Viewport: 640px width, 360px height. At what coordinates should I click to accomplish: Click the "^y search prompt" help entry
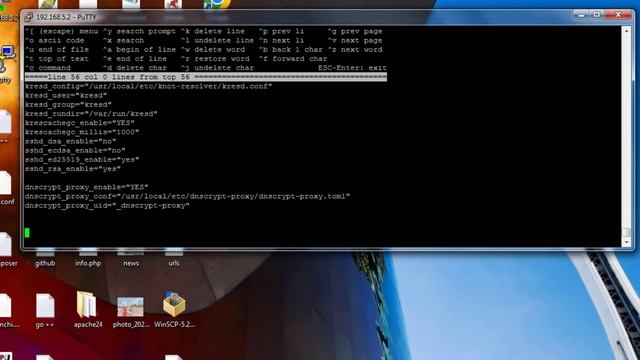139,31
